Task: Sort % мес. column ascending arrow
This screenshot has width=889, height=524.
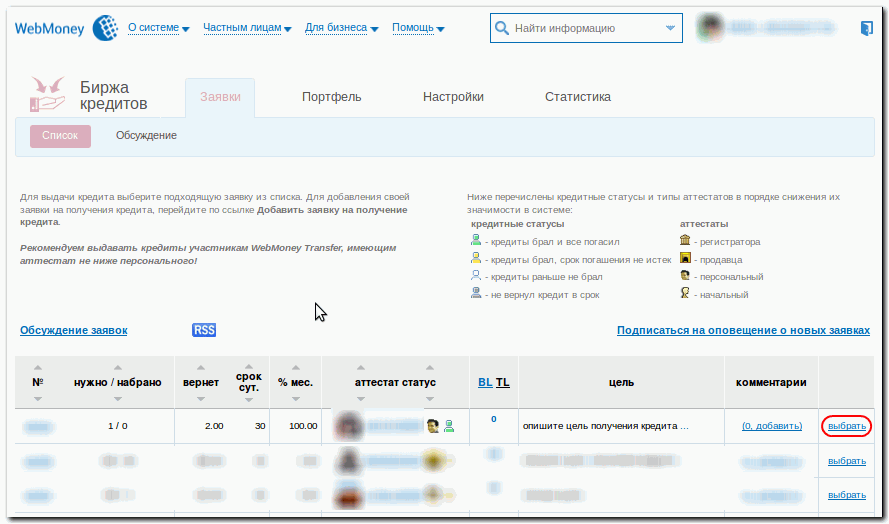Action: point(295,367)
